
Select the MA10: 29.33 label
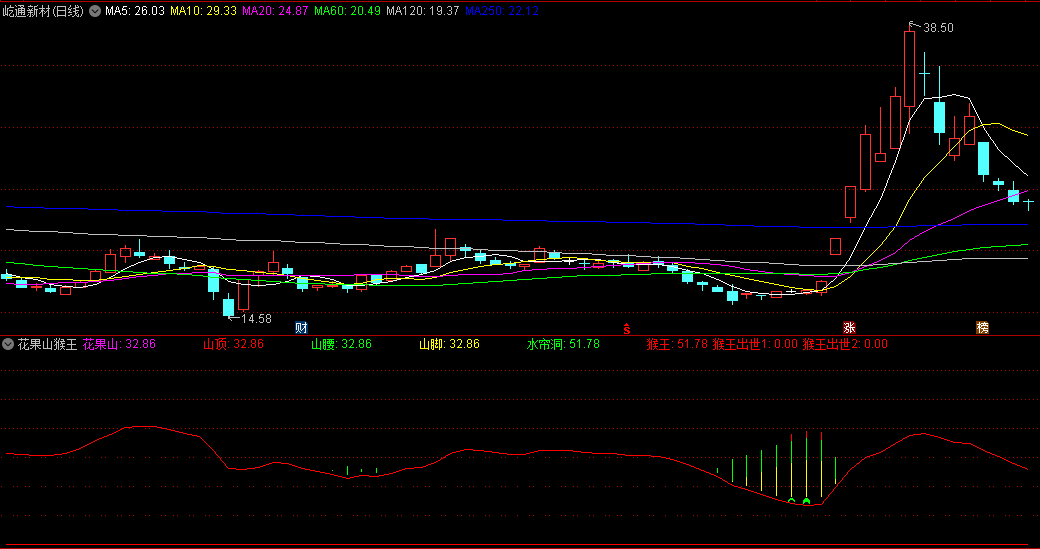coord(203,11)
